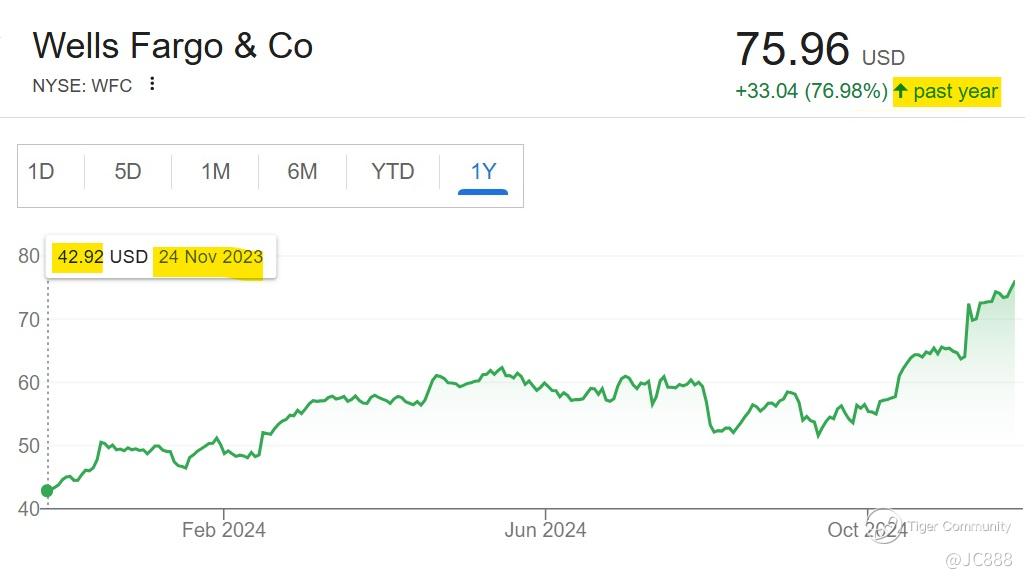Select the green data point marker on the chart
The image size is (1032, 583).
point(47,491)
